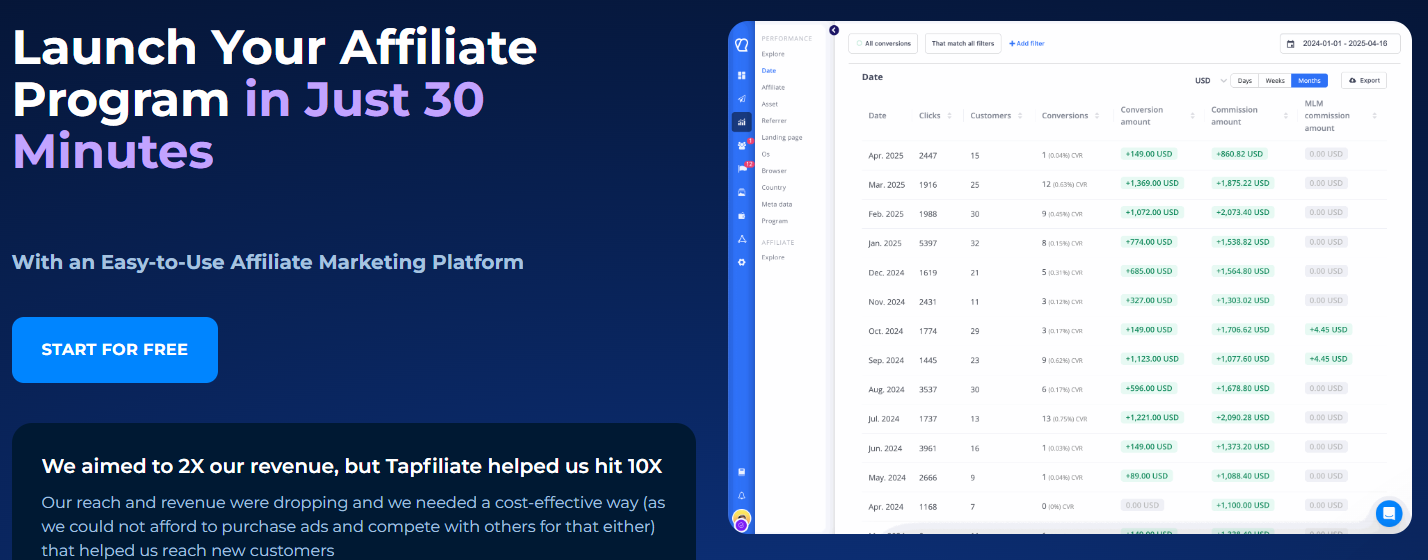Open the chat support bubble icon
The width and height of the screenshot is (1428, 560).
[x=1388, y=513]
